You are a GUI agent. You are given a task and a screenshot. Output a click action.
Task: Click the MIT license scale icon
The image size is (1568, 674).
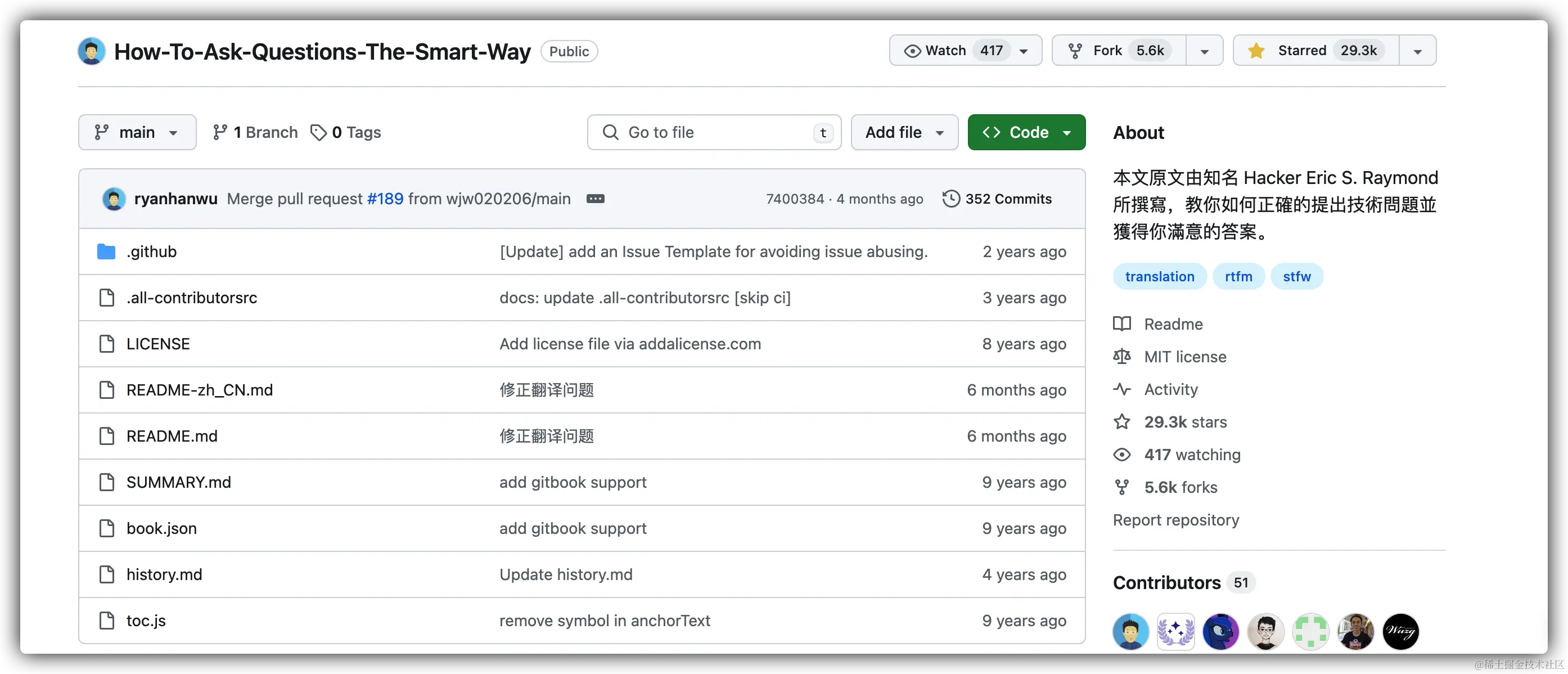point(1121,357)
